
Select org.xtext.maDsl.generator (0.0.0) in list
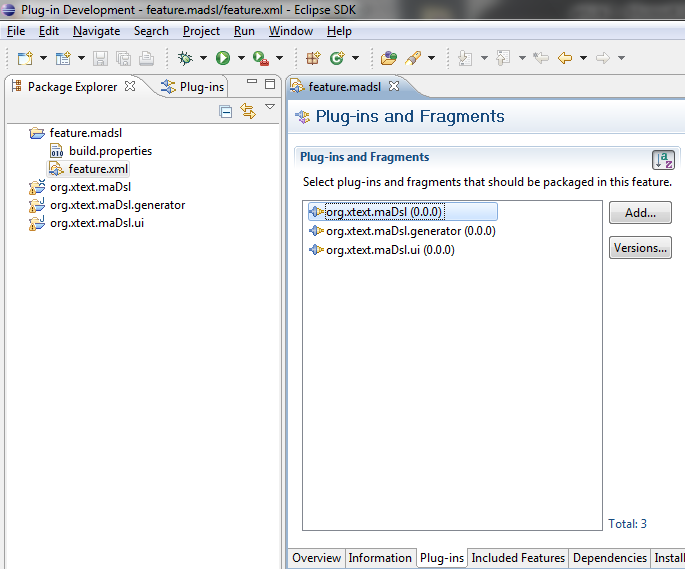pyautogui.click(x=410, y=231)
